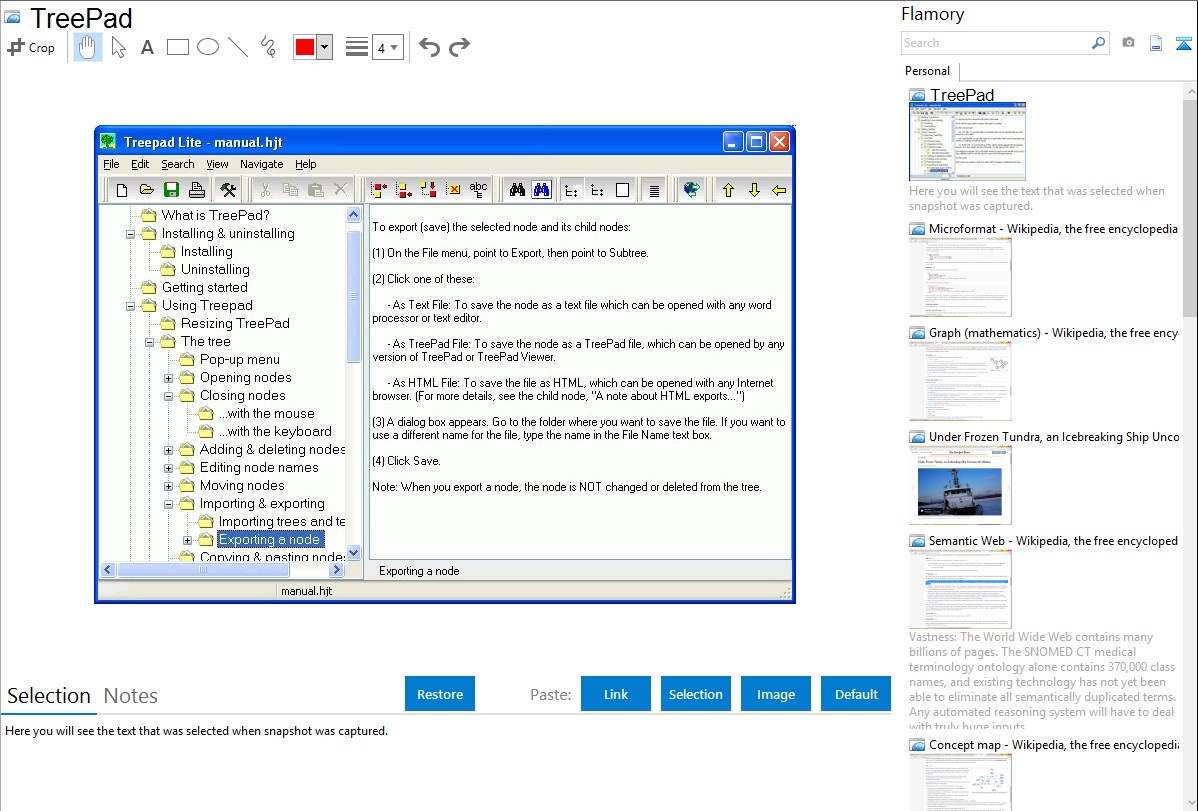Open the File menu in Treepad
The width and height of the screenshot is (1198, 811).
tap(112, 164)
